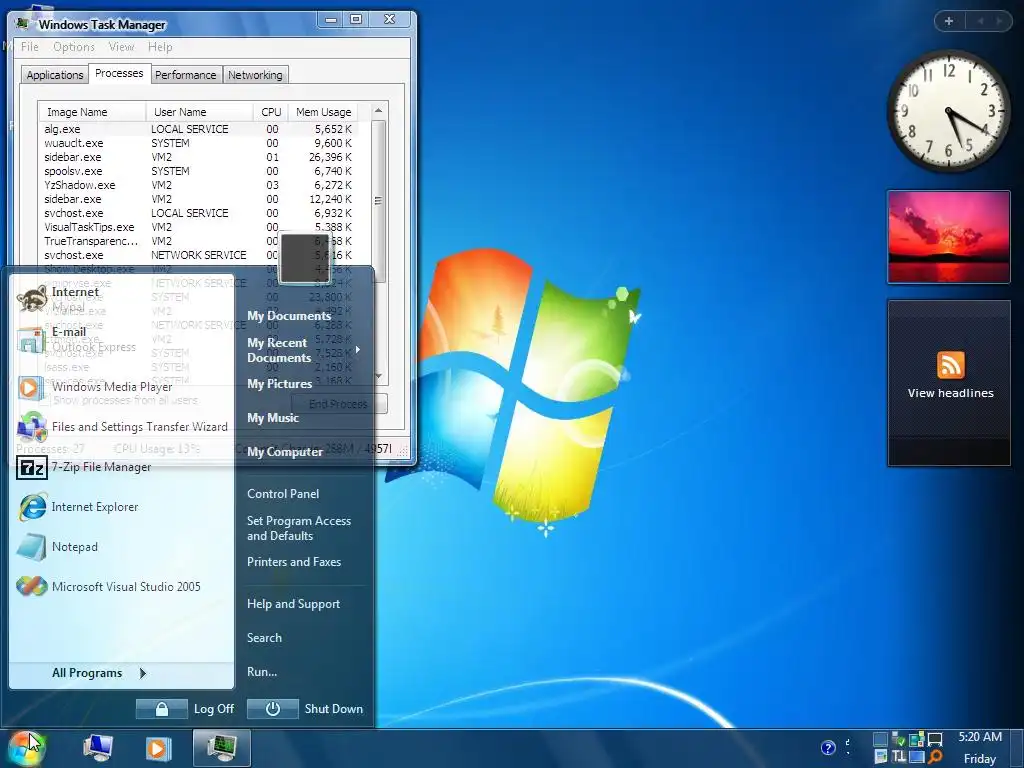Image resolution: width=1024 pixels, height=768 pixels.
Task: Switch to the Networking tab
Action: (255, 75)
